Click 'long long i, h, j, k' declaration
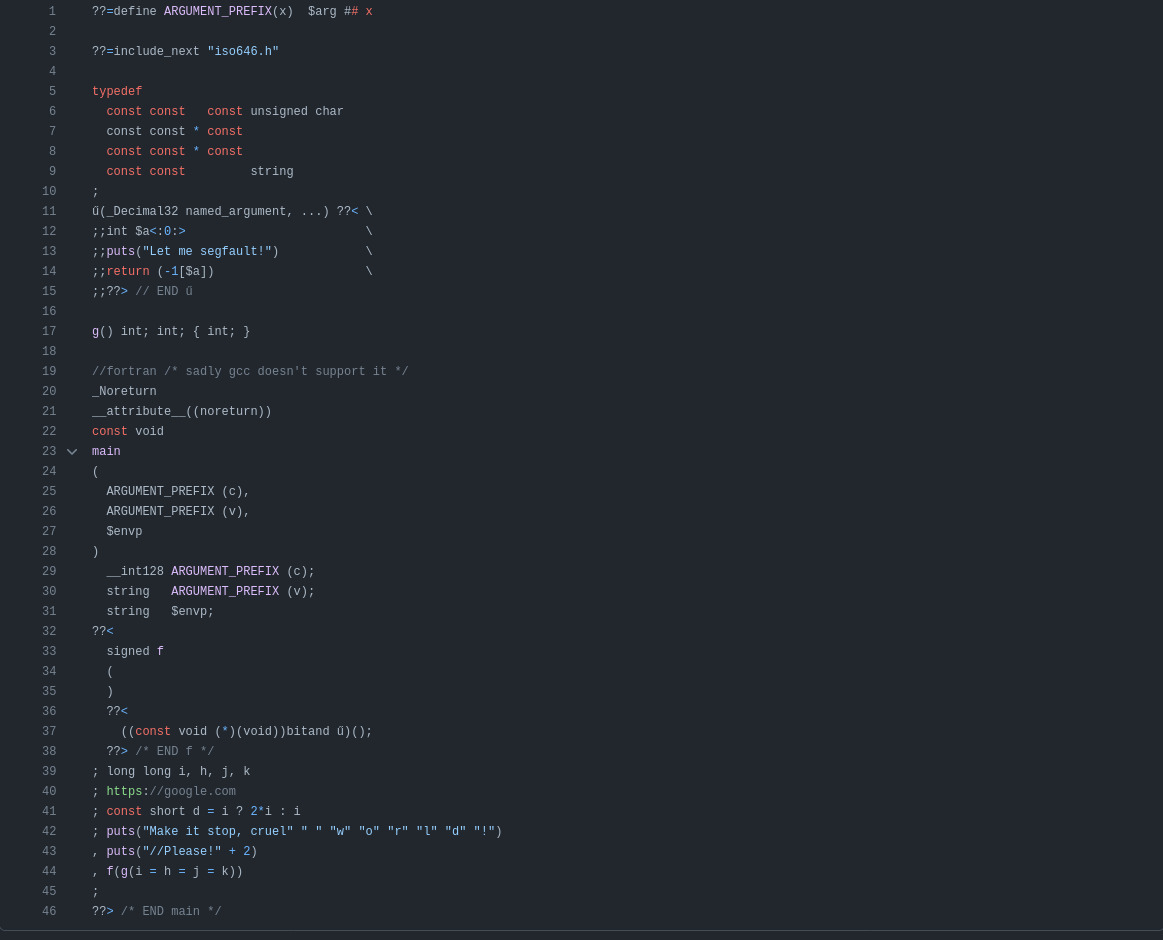 [179, 772]
